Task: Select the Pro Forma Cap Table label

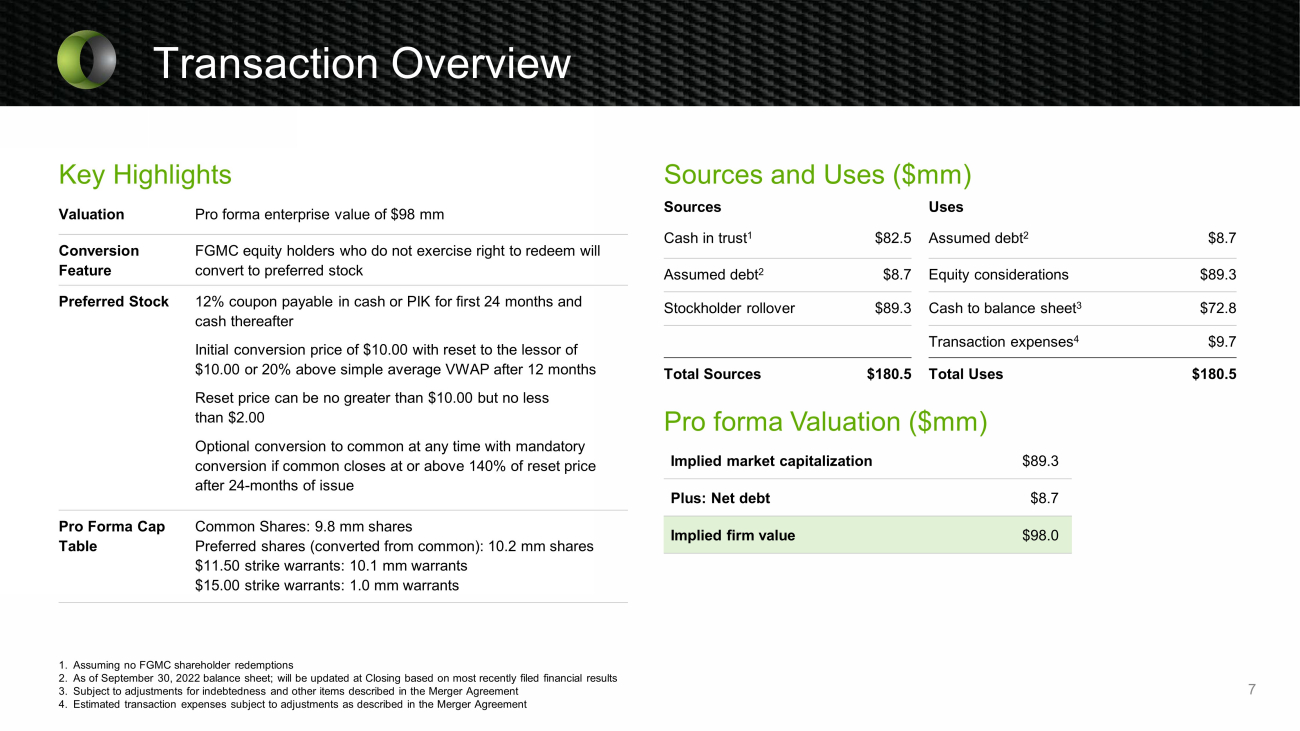Action: coord(112,536)
